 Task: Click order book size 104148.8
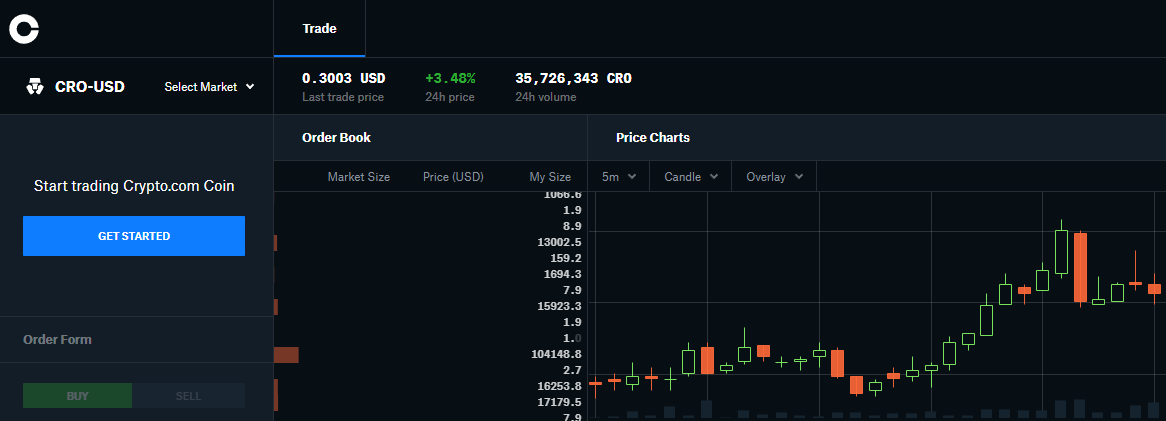point(556,354)
